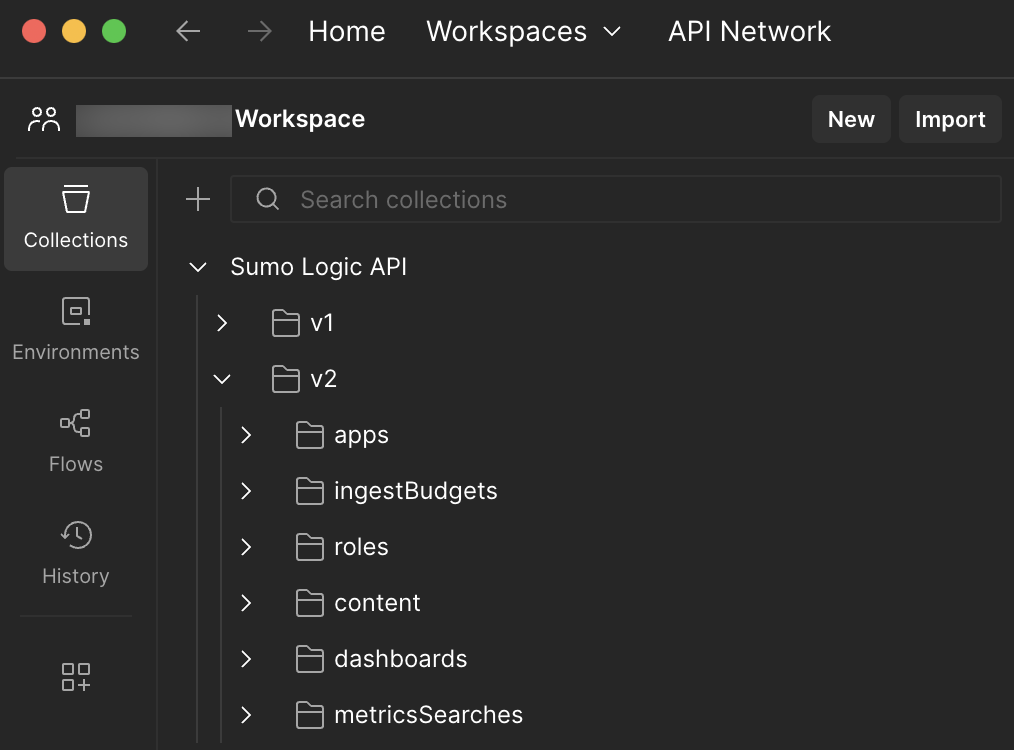Click the Import button
The image size is (1014, 750).
tap(949, 118)
